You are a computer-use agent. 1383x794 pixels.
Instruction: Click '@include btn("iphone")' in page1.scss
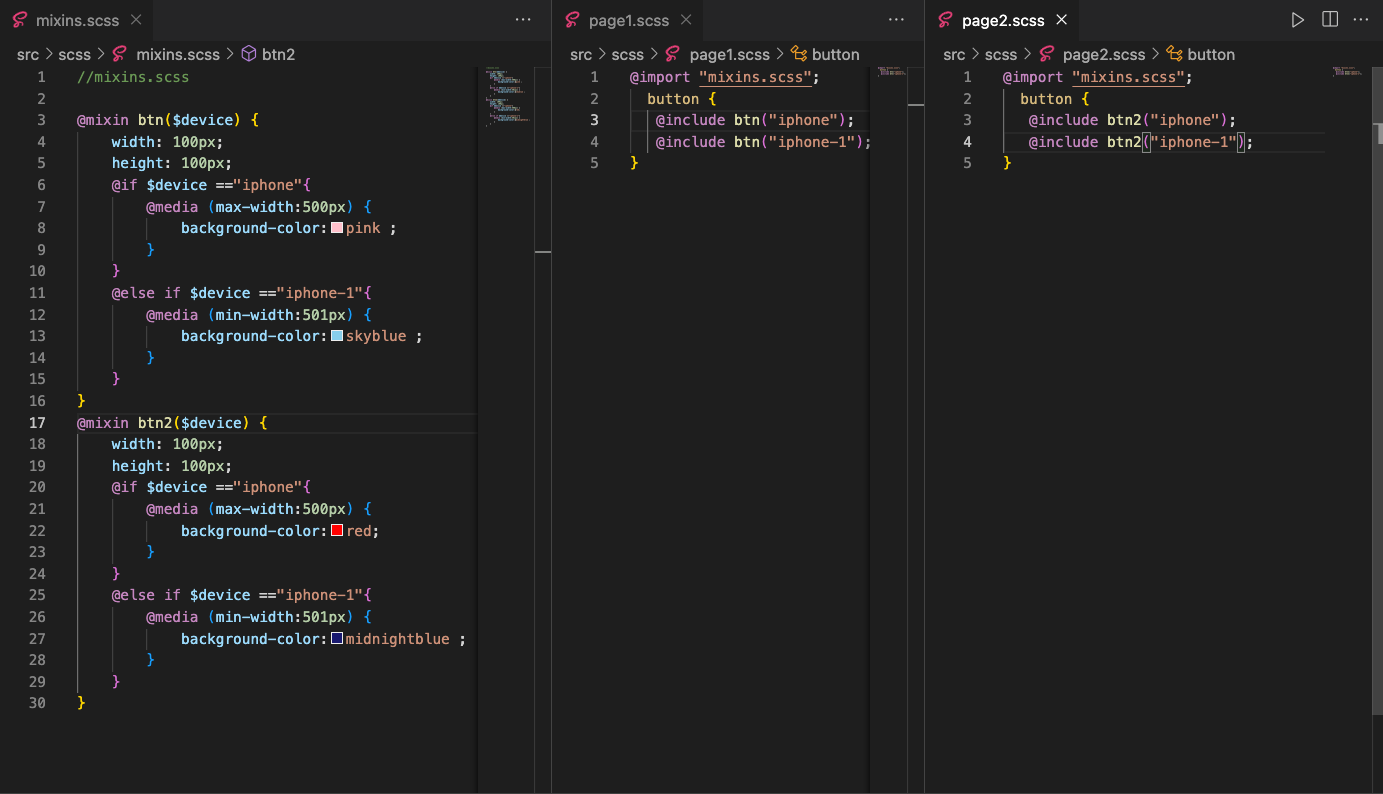pyautogui.click(x=751, y=120)
